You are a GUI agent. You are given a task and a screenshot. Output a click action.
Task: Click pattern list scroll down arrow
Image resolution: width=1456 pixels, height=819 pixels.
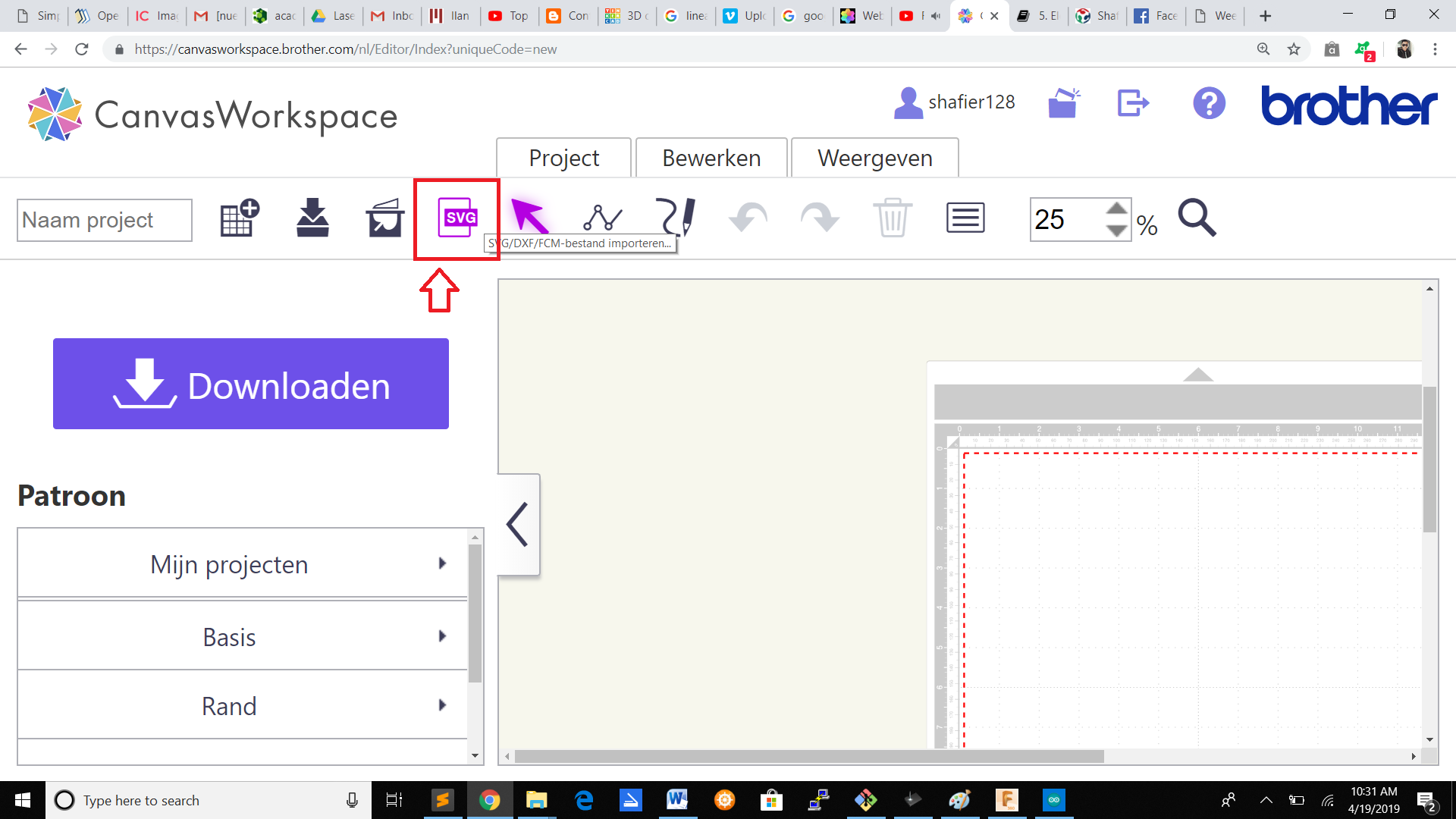click(475, 755)
